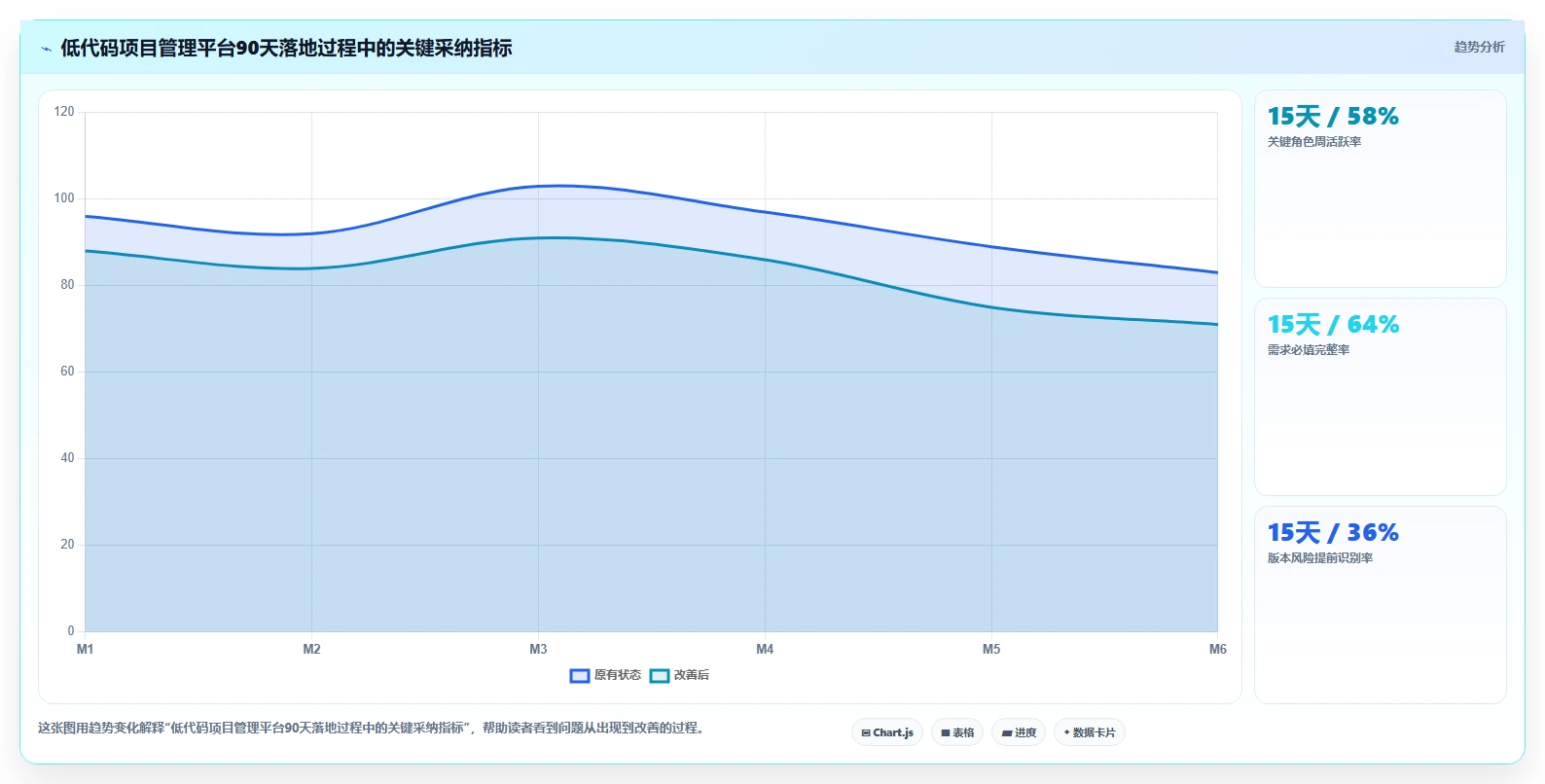This screenshot has height=784, width=1545.
Task: Click the 20 y-axis value
Action: coord(67,545)
